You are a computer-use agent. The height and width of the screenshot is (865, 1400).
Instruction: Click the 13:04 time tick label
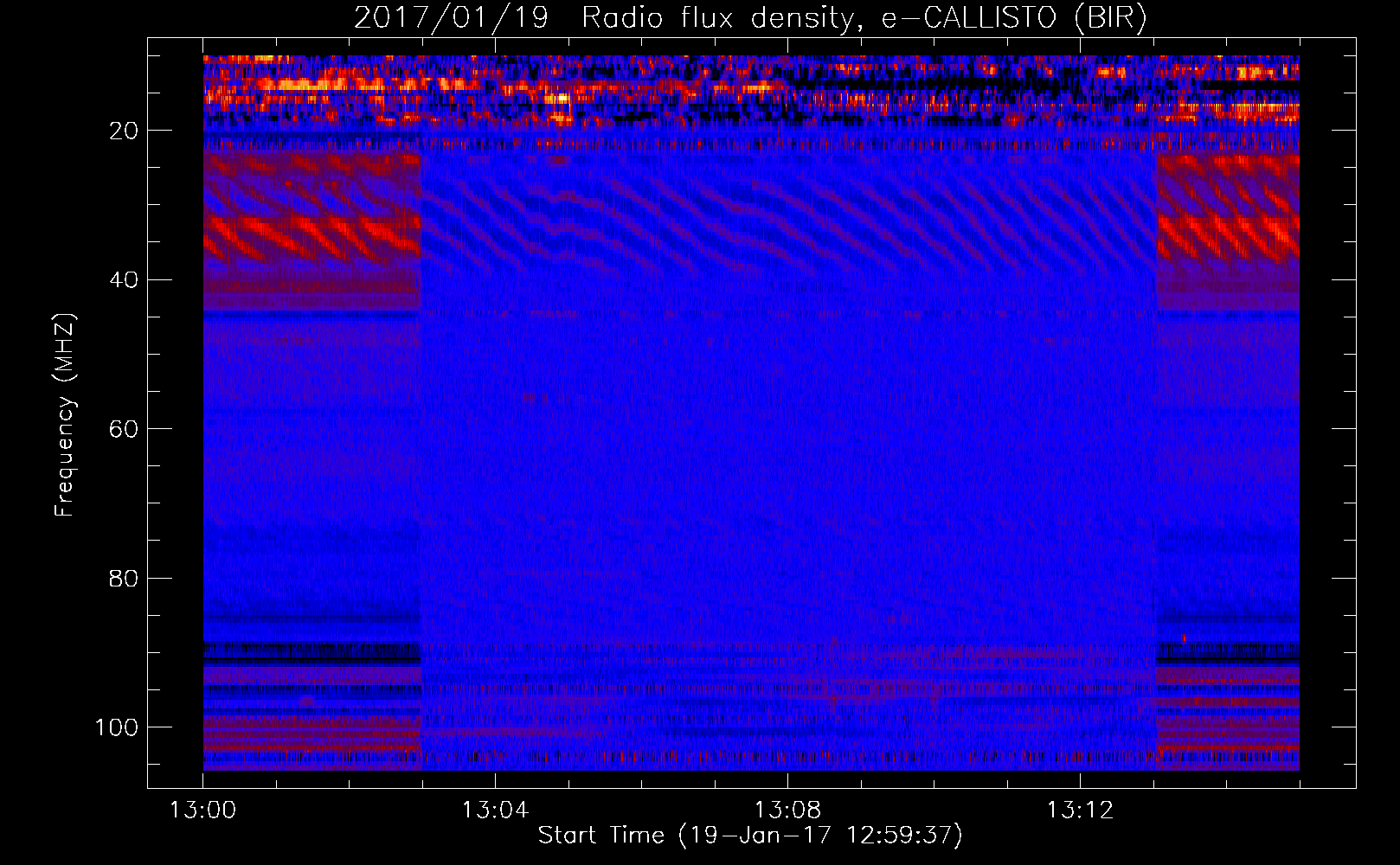(x=495, y=811)
